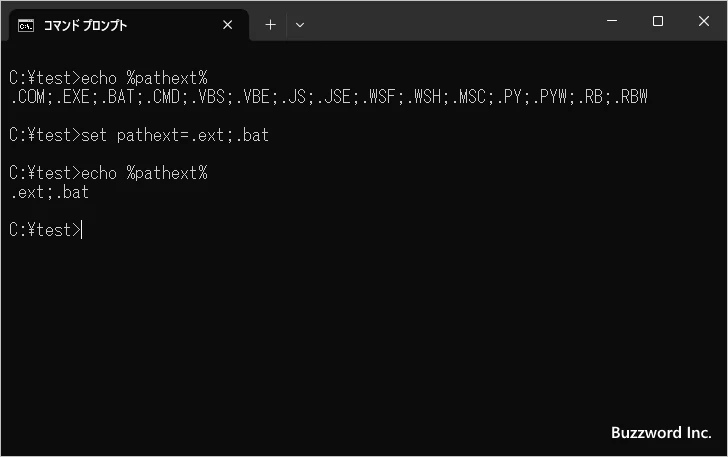Click the .ext;.bat output line
Viewport: 728px width, 457px height.
coord(49,192)
